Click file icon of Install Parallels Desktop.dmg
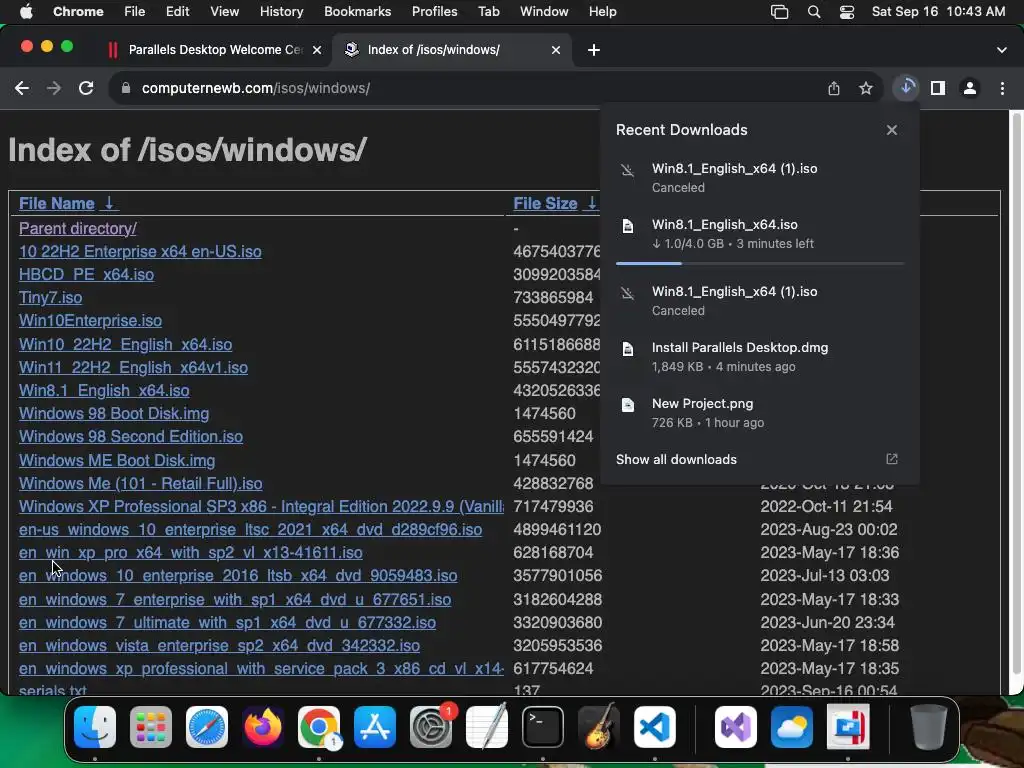 628,349
